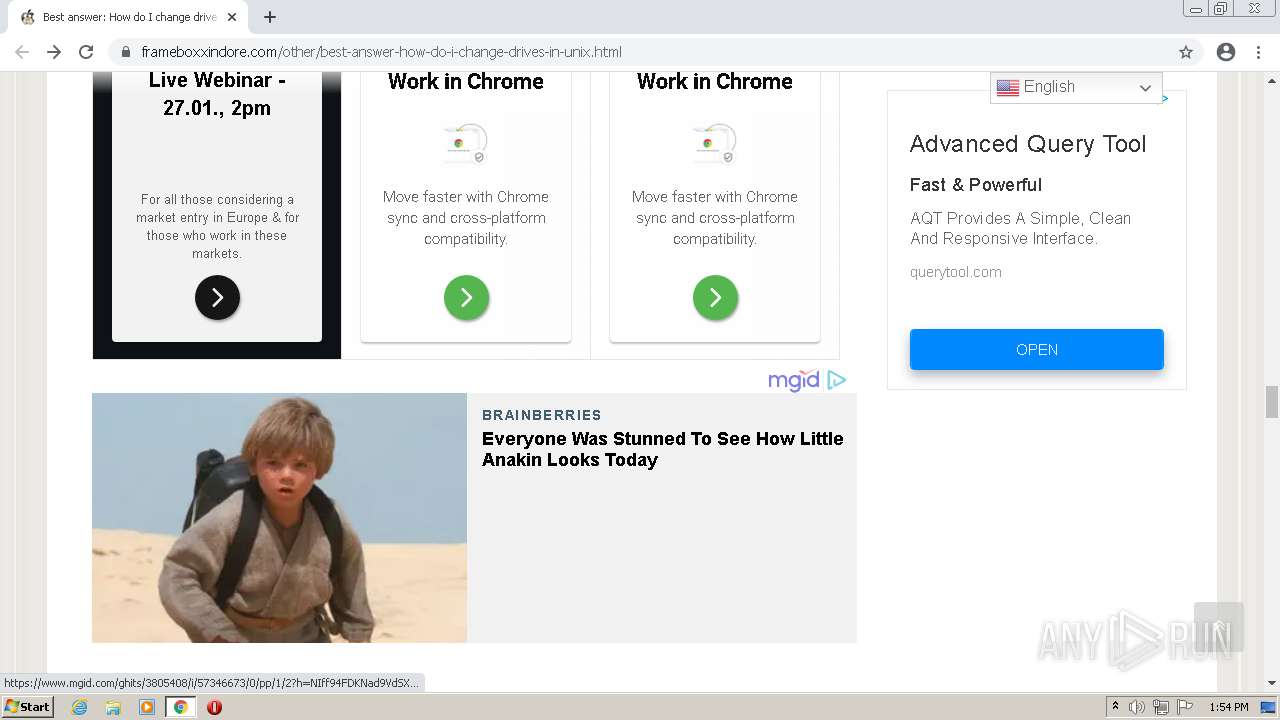The image size is (1280, 720).
Task: Close the 'Best answer' browser tab
Action: [x=232, y=17]
